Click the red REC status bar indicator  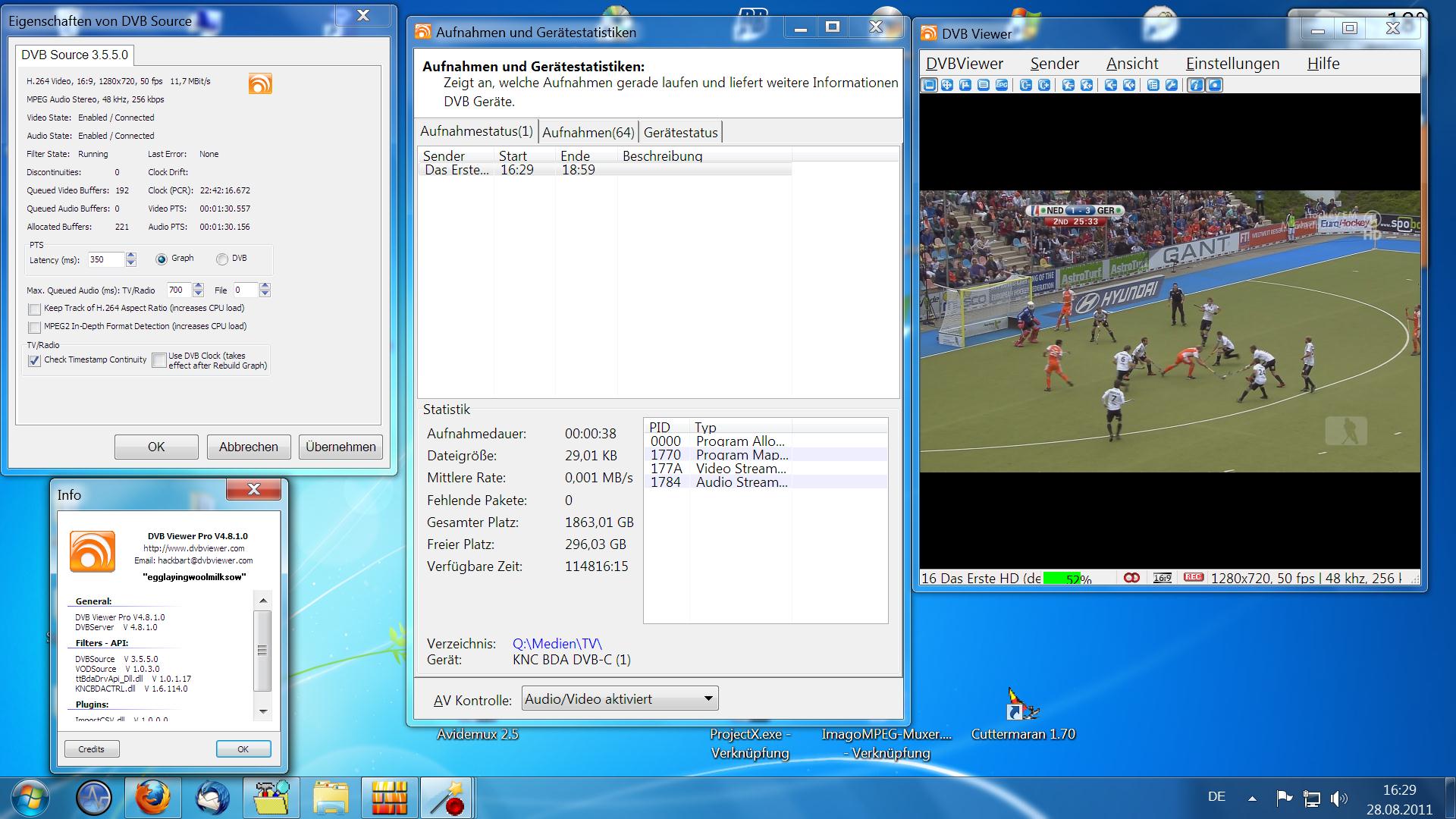(x=1194, y=578)
